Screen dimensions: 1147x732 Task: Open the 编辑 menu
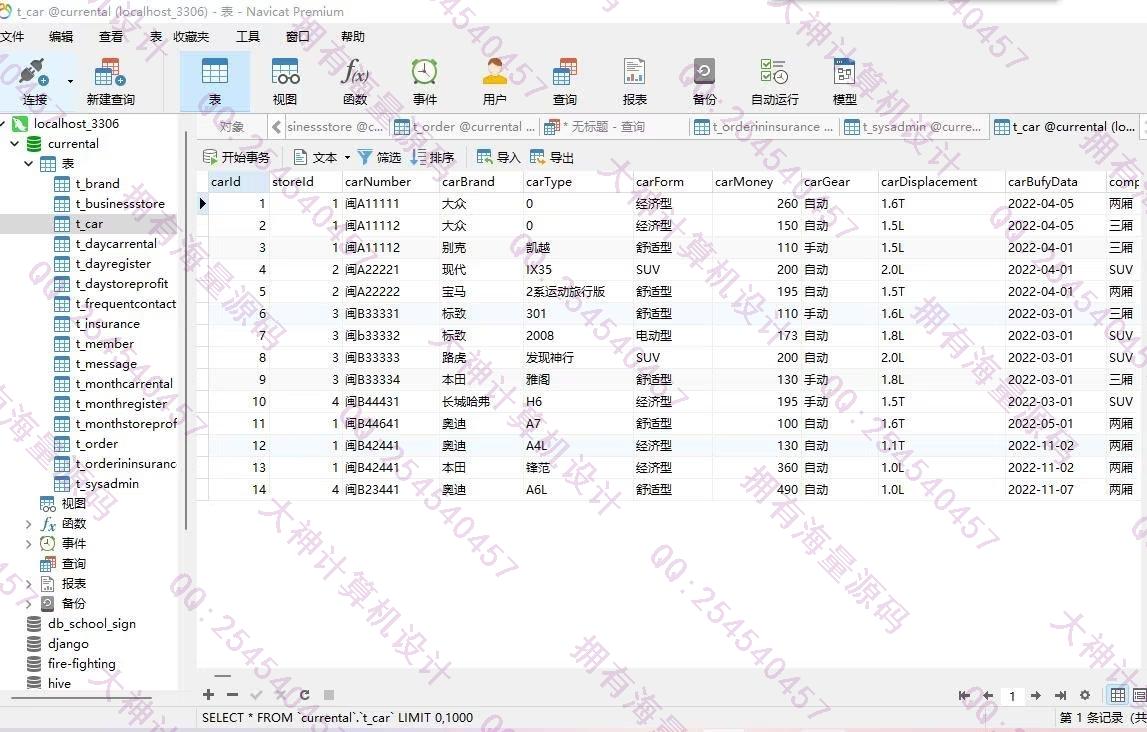click(61, 37)
